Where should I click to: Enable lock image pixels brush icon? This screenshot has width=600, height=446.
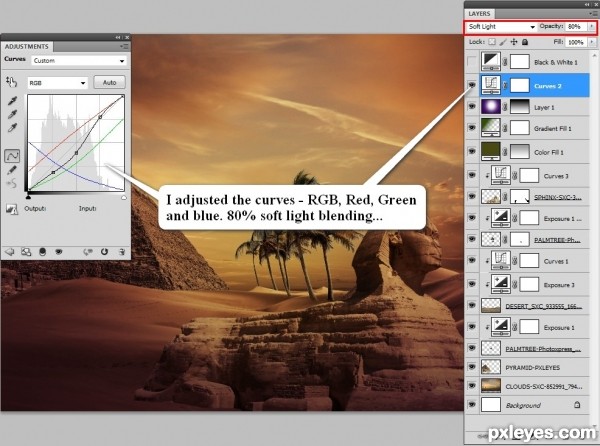503,42
